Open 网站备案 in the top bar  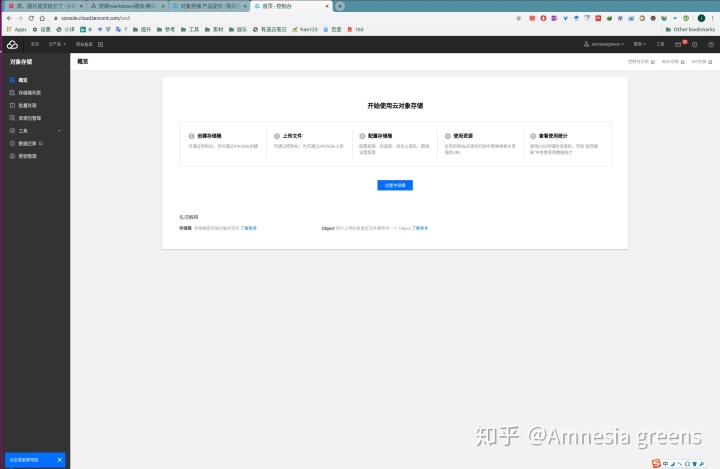84,44
